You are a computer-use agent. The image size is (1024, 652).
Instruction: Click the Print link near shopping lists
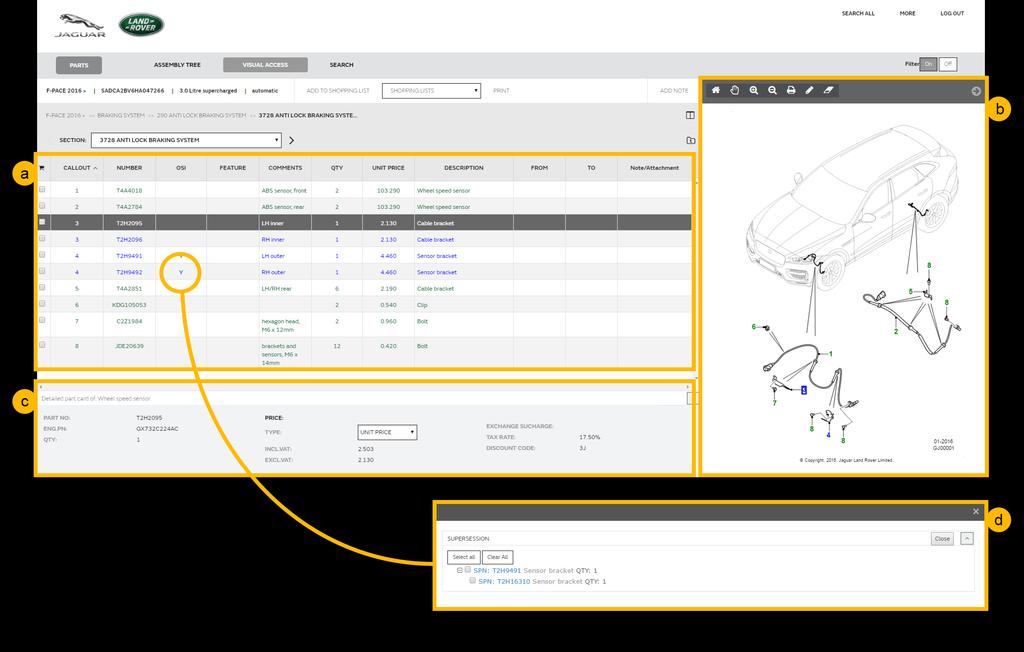click(502, 91)
